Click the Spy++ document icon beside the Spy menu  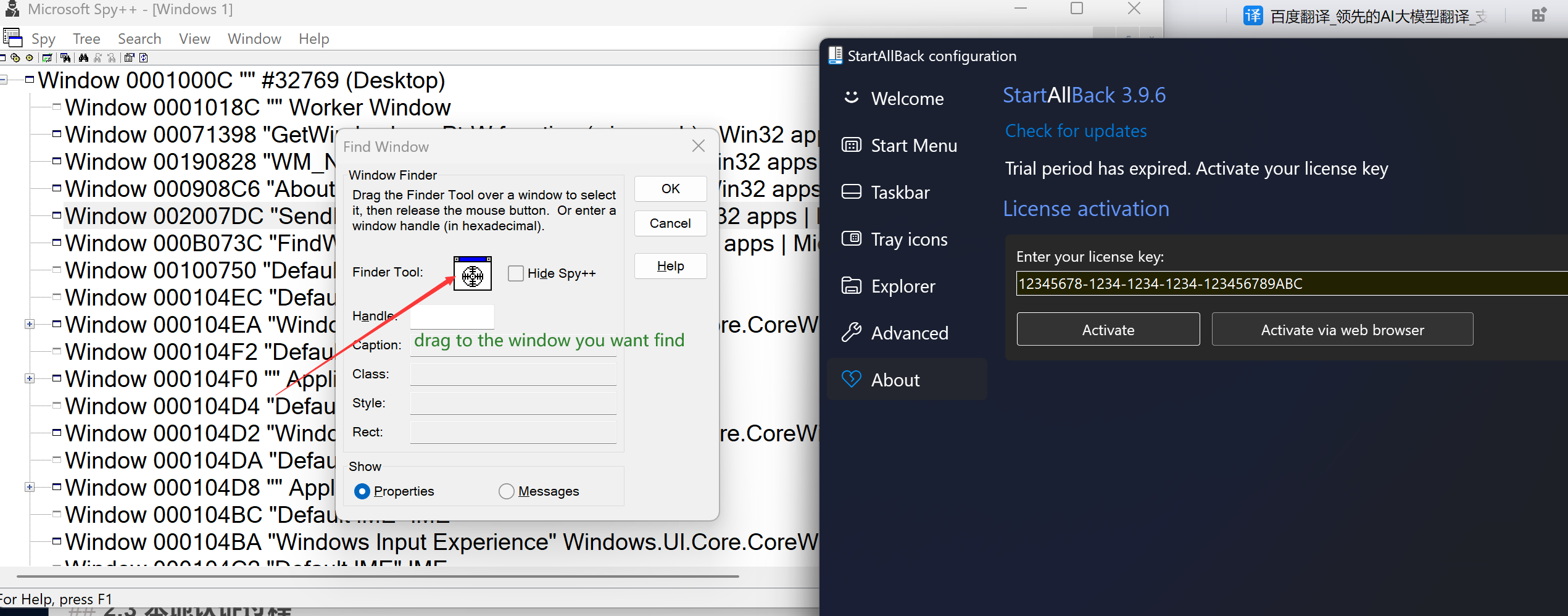pos(12,38)
